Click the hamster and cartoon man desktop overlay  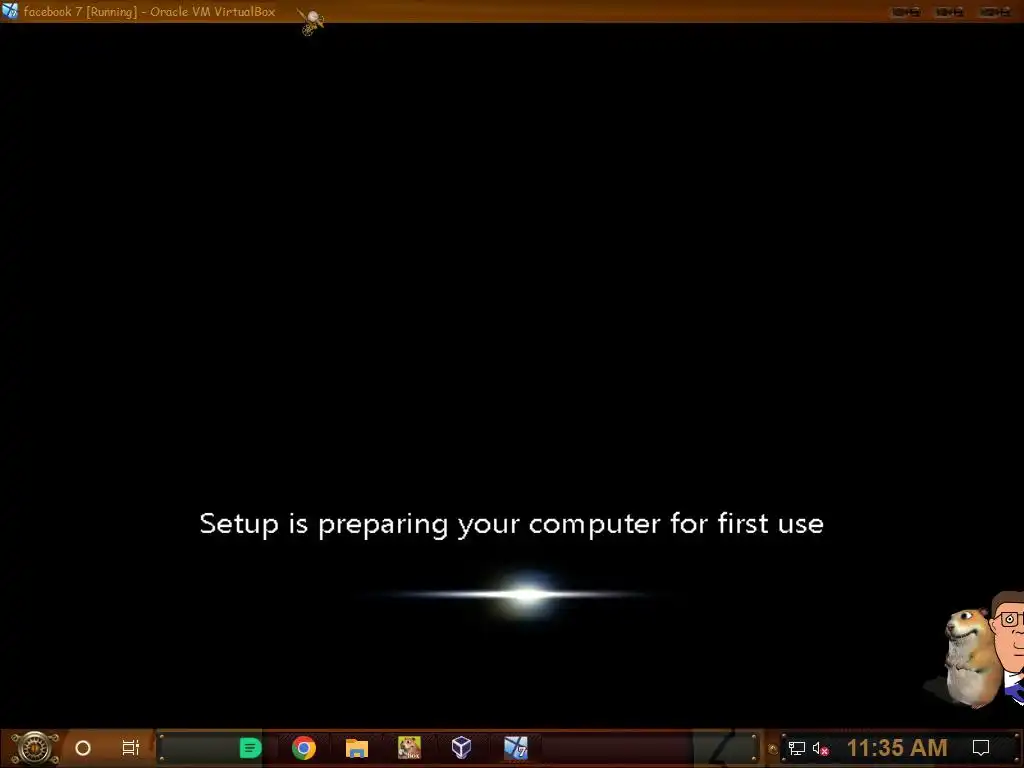[x=976, y=648]
